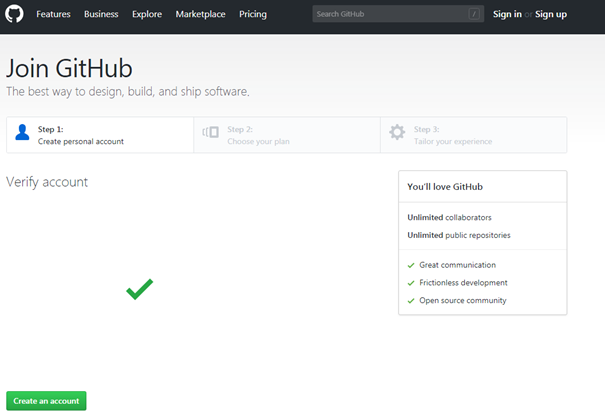Click the Great communication text
The width and height of the screenshot is (605, 414).
(x=458, y=265)
